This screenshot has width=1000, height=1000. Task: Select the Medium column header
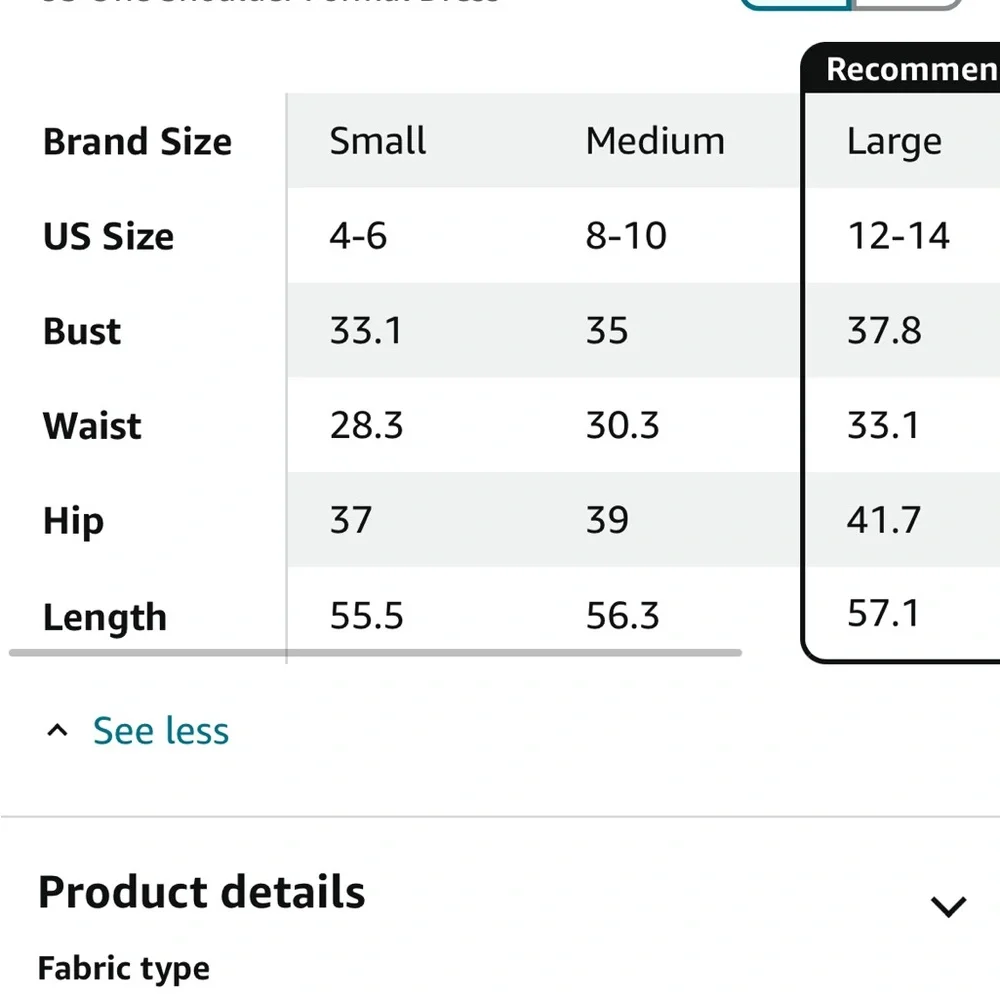pyautogui.click(x=655, y=141)
